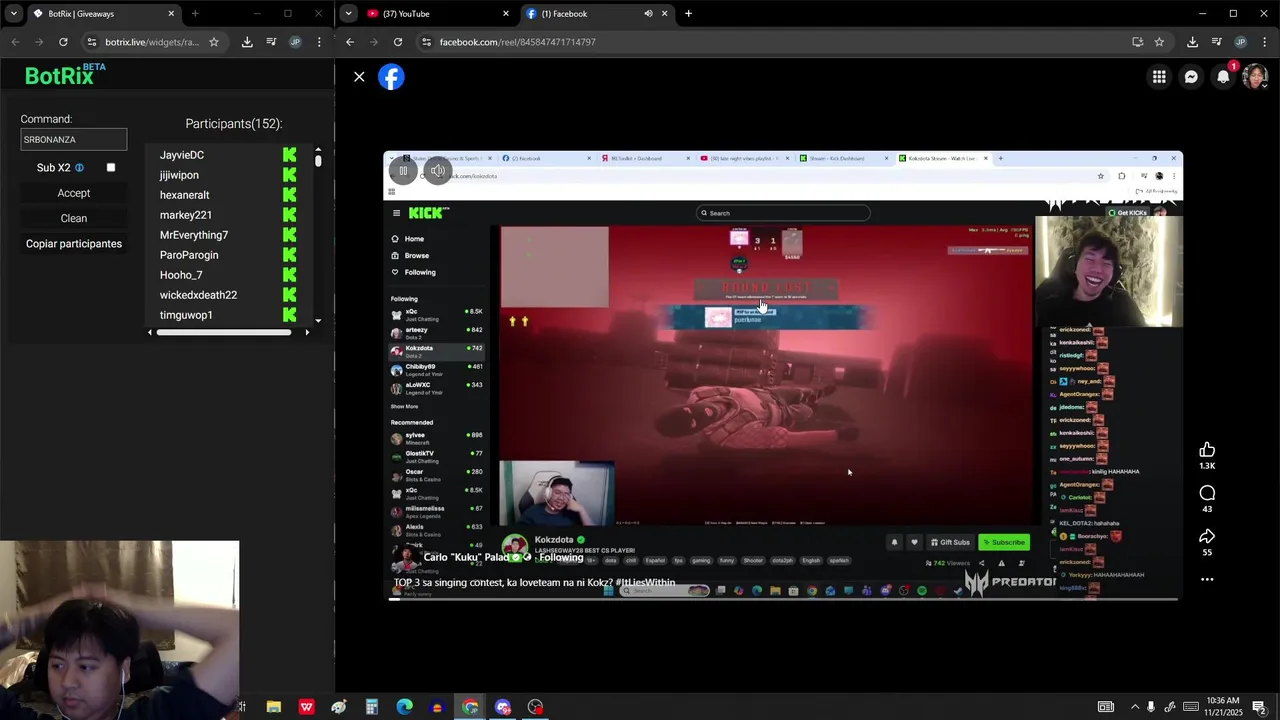Viewport: 1280px width, 720px height.
Task: Open tab search in the Facebook window
Action: [348, 14]
